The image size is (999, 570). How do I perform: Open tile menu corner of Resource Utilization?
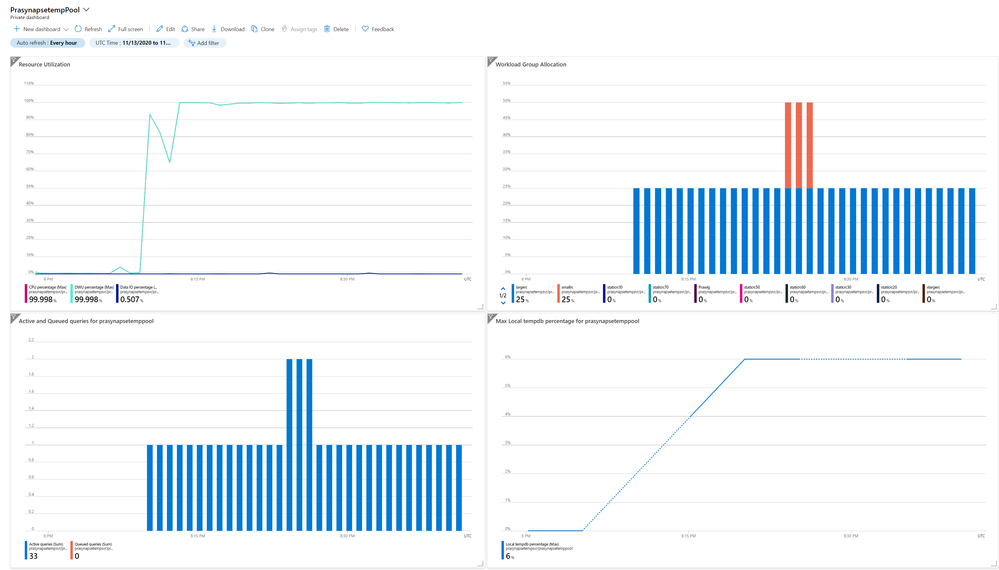click(x=14, y=61)
